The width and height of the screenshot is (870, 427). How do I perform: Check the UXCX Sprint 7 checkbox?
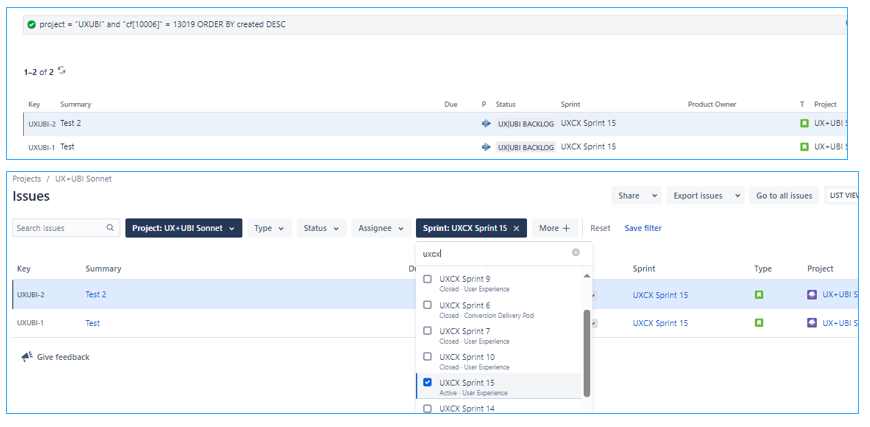pos(427,331)
